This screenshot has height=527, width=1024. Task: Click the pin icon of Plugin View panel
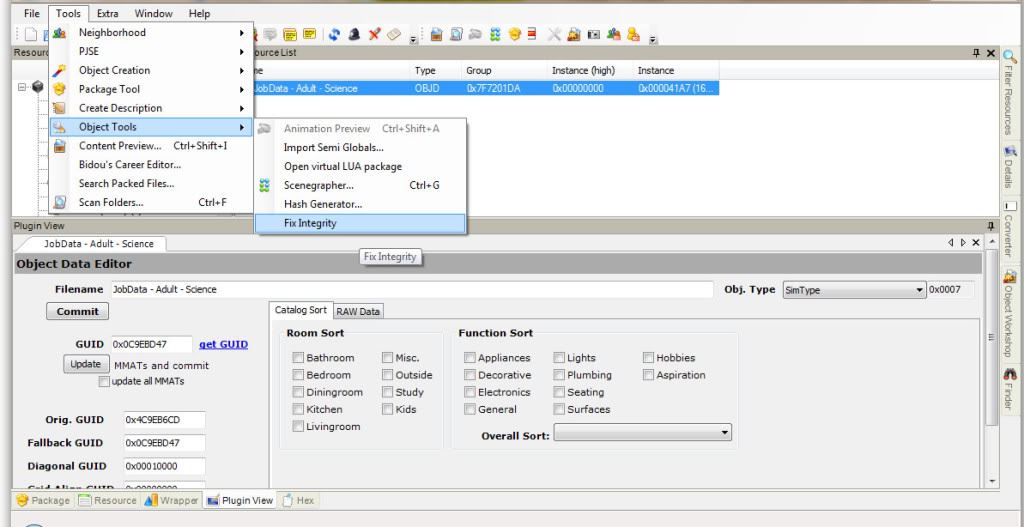point(991,226)
